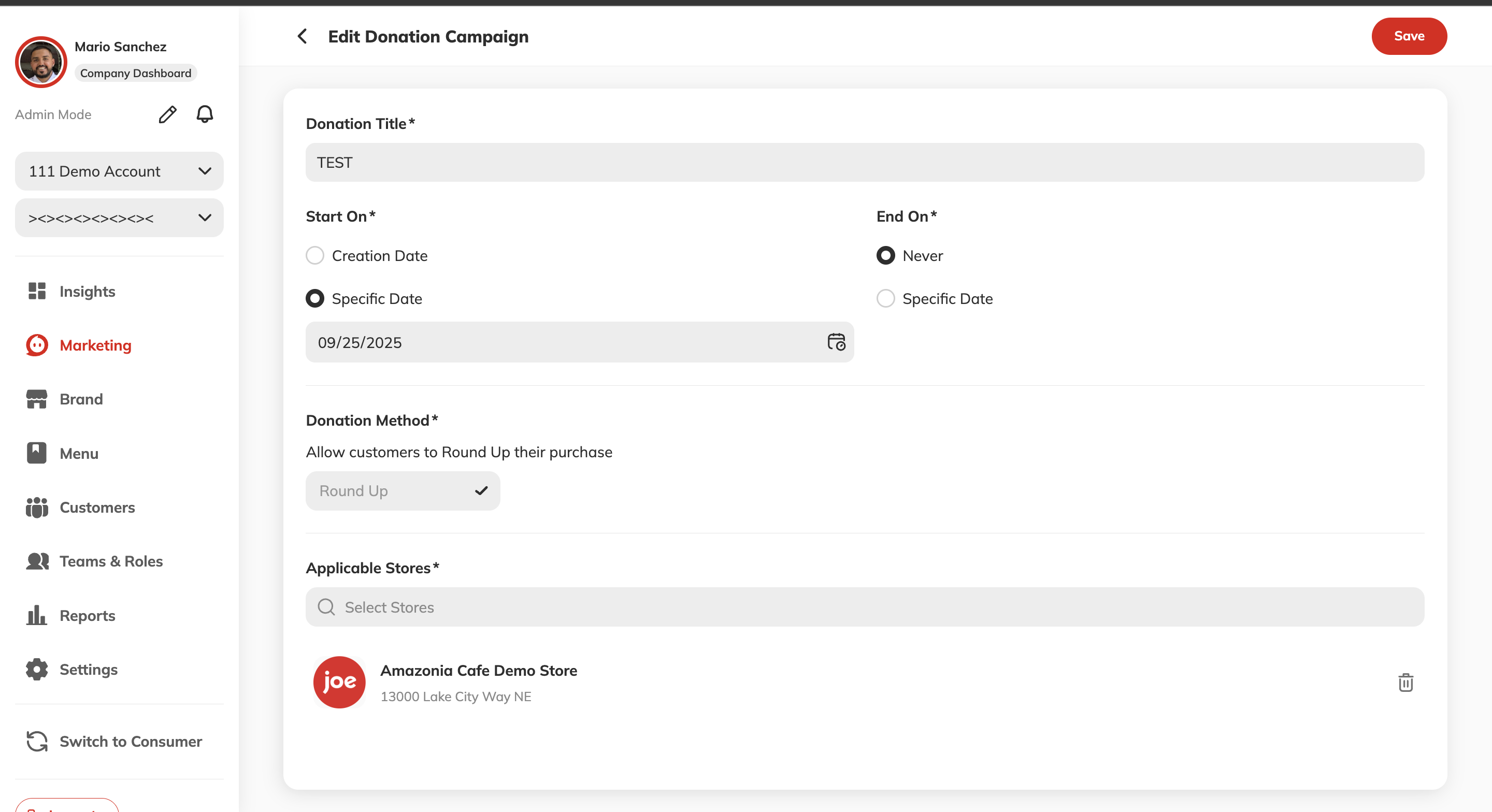Viewport: 1492px width, 812px height.
Task: Open the calendar picker icon in Start date
Action: tap(836, 342)
